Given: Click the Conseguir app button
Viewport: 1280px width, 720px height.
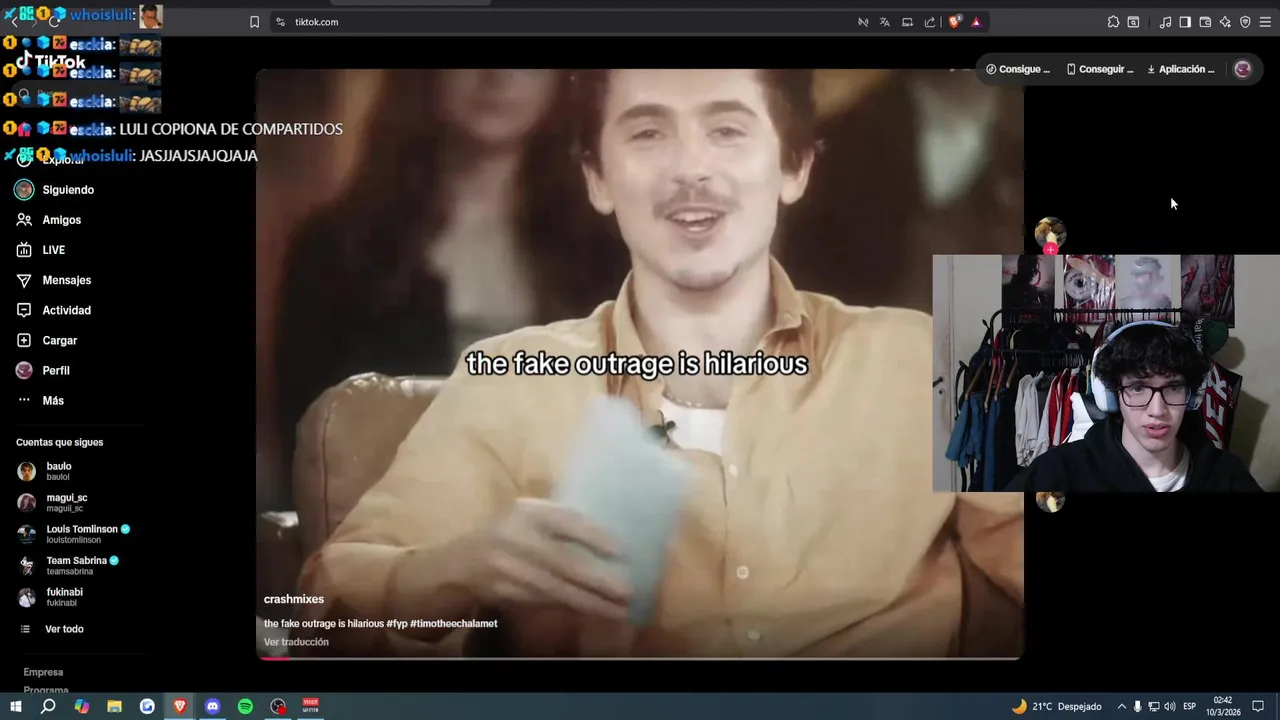Looking at the screenshot, I should tap(1100, 69).
